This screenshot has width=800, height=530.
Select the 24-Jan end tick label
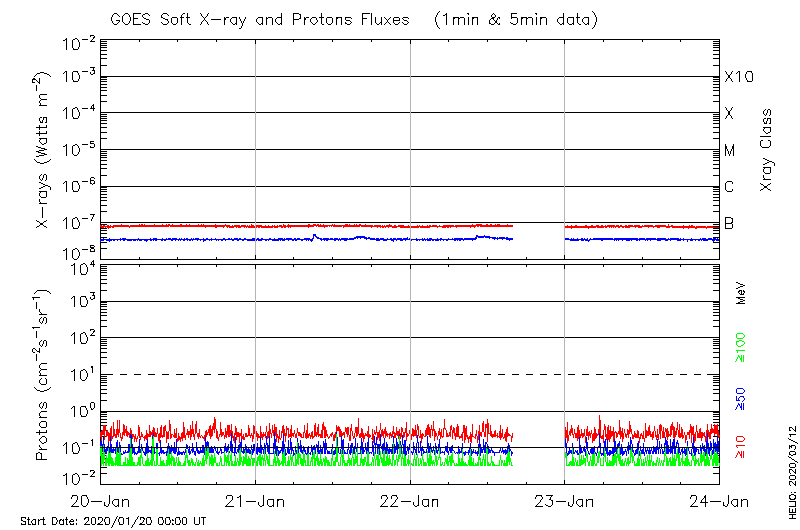(x=719, y=501)
